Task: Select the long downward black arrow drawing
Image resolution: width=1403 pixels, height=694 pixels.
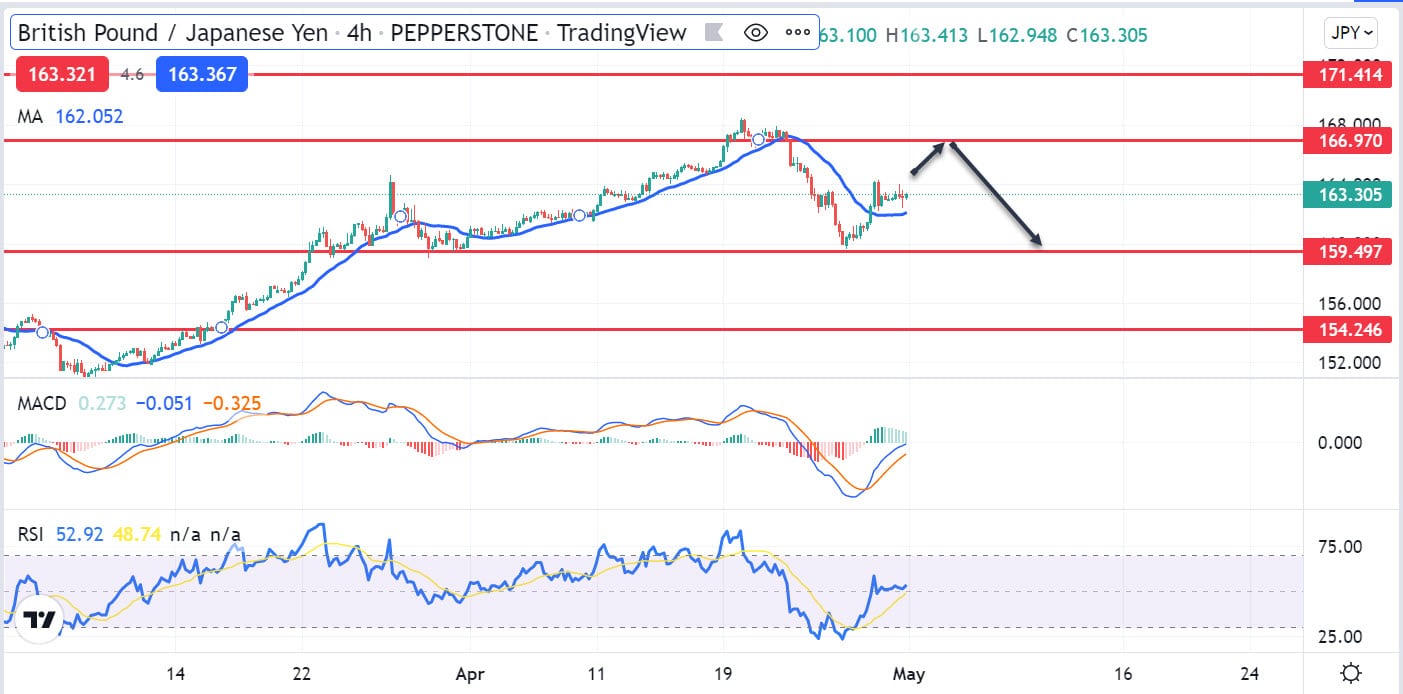Action: [x=995, y=194]
